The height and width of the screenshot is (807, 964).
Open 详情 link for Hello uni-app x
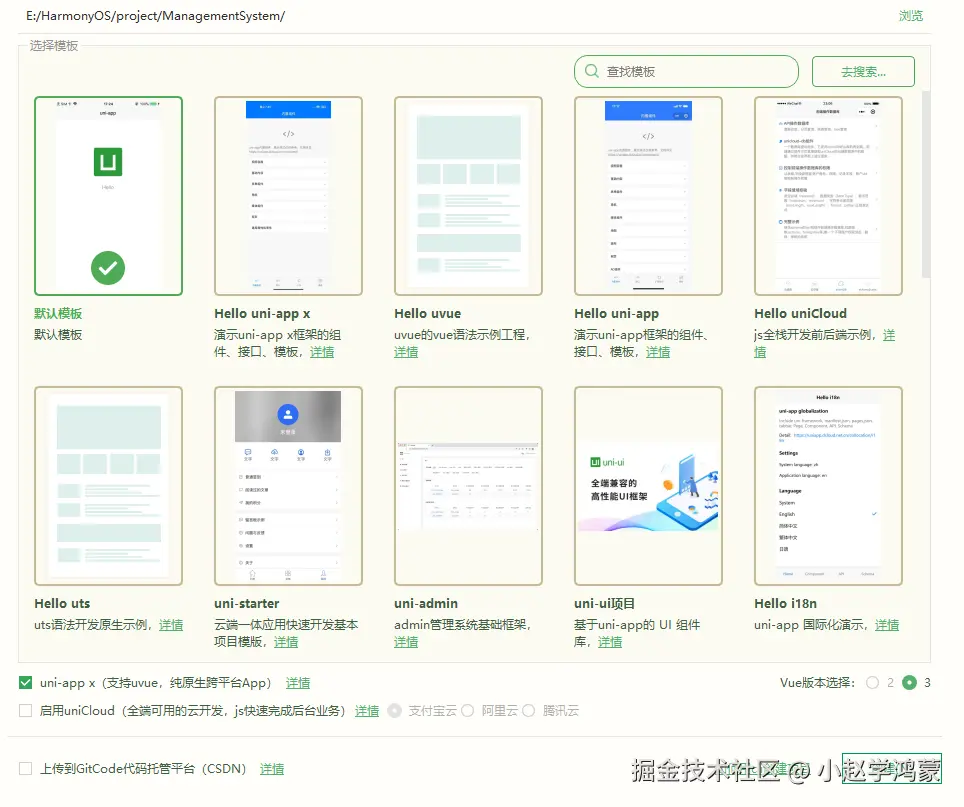(322, 352)
